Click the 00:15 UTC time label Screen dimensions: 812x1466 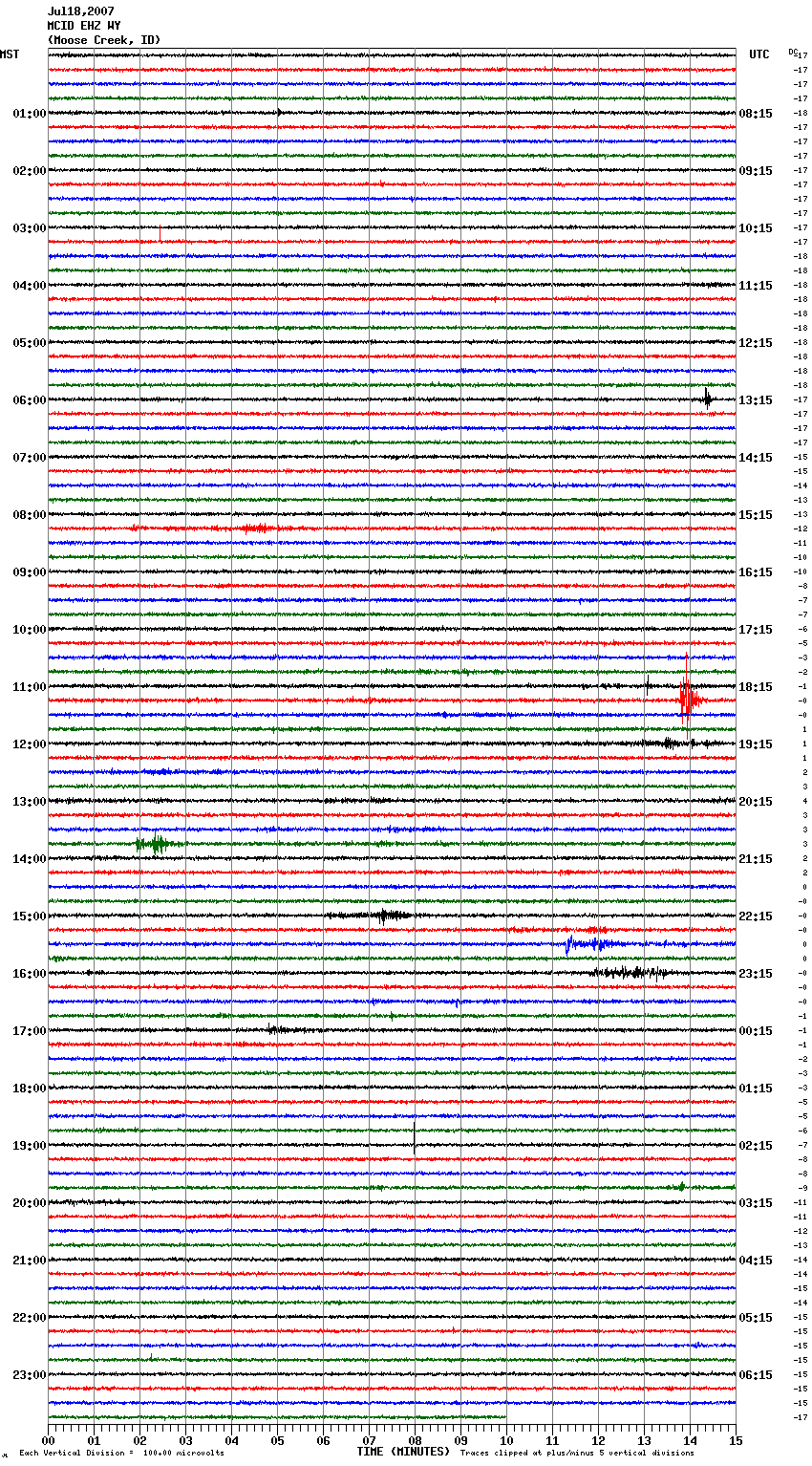pyautogui.click(x=756, y=1031)
